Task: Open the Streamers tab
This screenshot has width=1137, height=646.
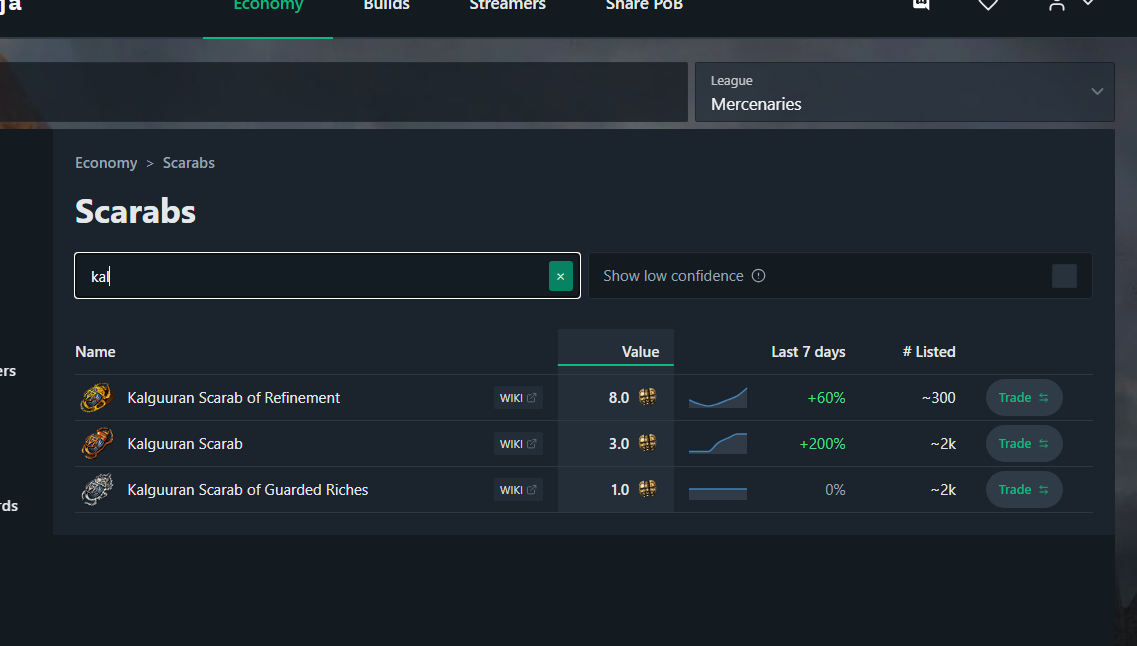Action: point(507,6)
